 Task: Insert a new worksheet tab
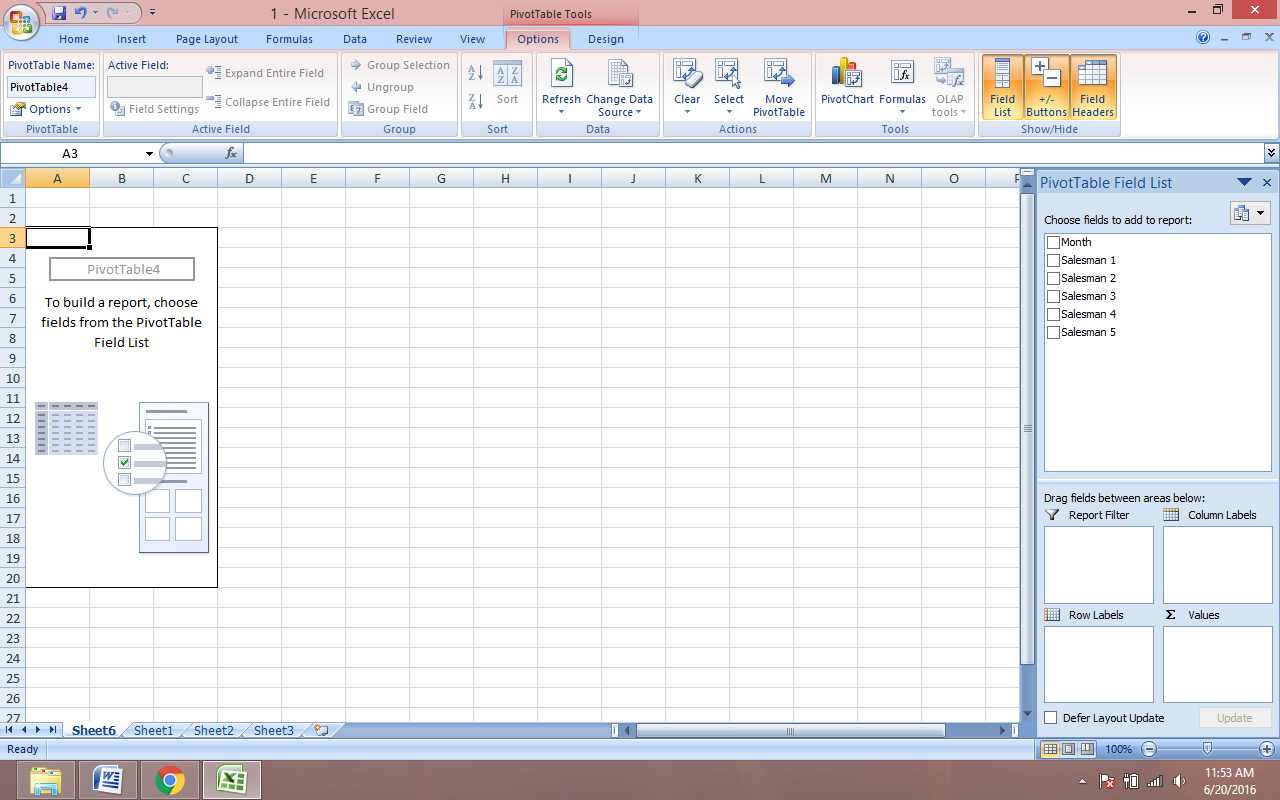321,731
